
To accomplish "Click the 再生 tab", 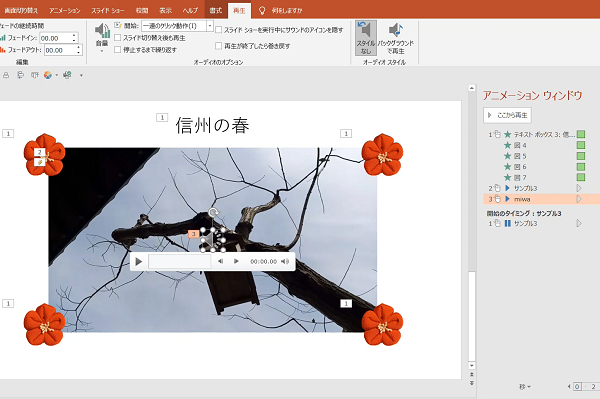I will 239,10.
